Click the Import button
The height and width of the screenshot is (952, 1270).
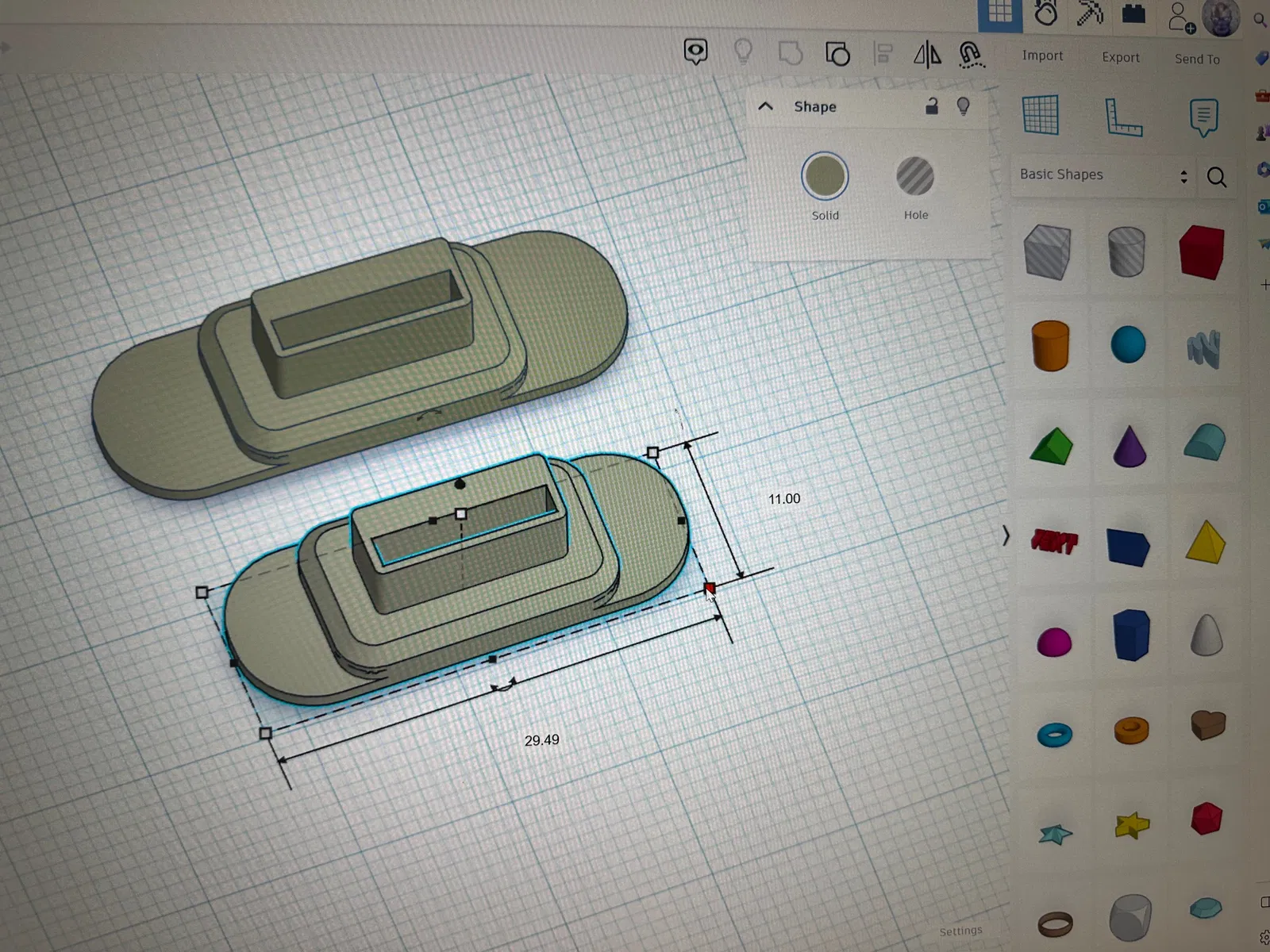pos(1042,56)
